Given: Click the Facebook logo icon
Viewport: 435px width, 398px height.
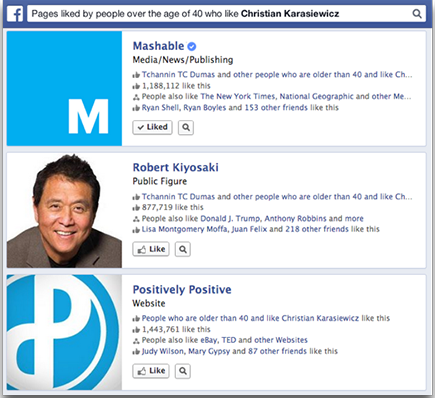Looking at the screenshot, I should click(x=15, y=14).
